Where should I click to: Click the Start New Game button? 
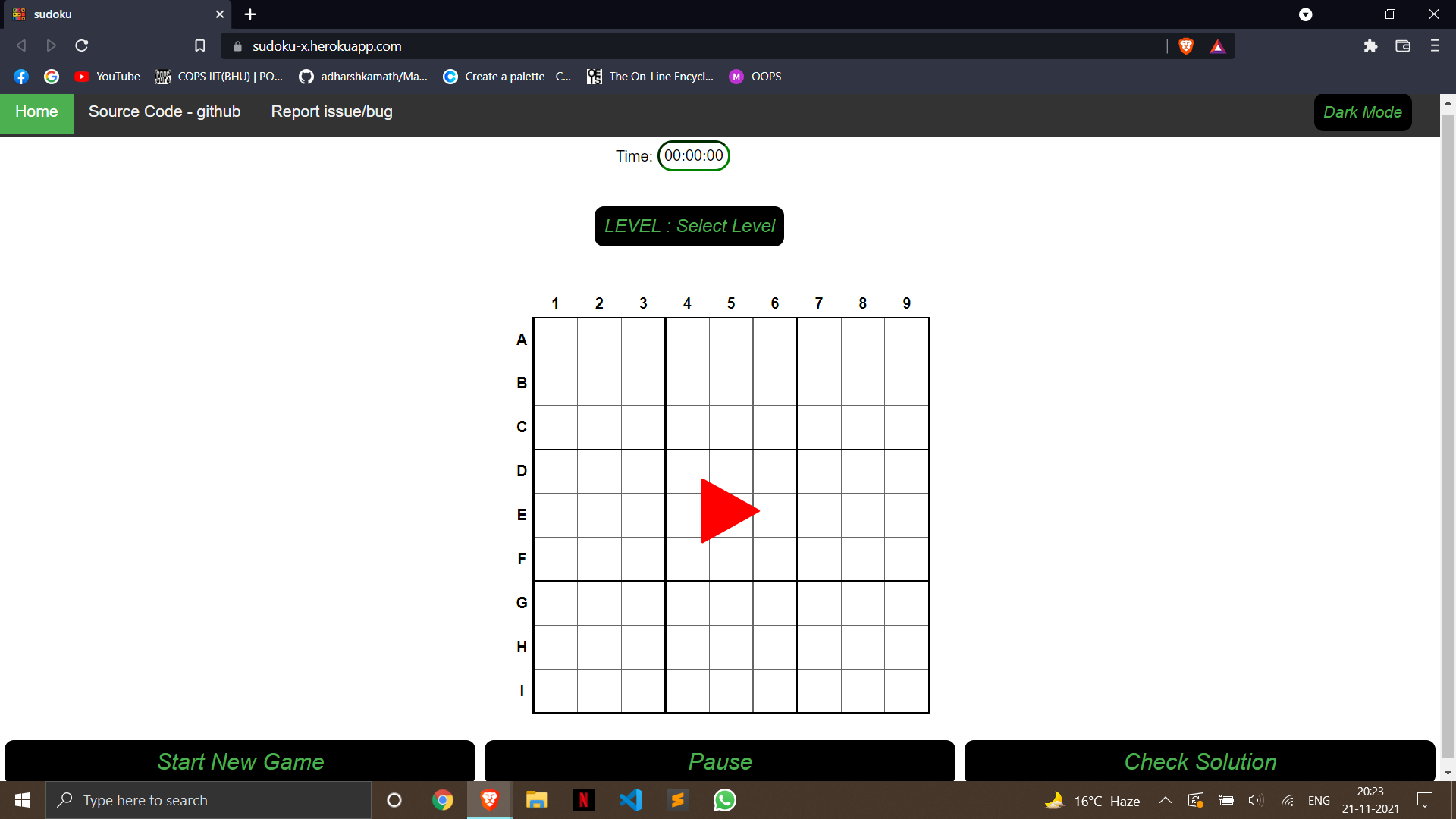pyautogui.click(x=240, y=761)
